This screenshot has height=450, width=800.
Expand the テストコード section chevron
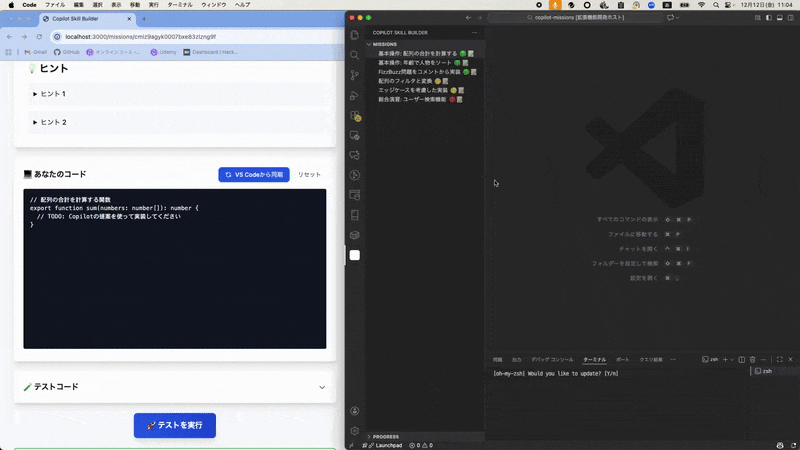(x=322, y=387)
